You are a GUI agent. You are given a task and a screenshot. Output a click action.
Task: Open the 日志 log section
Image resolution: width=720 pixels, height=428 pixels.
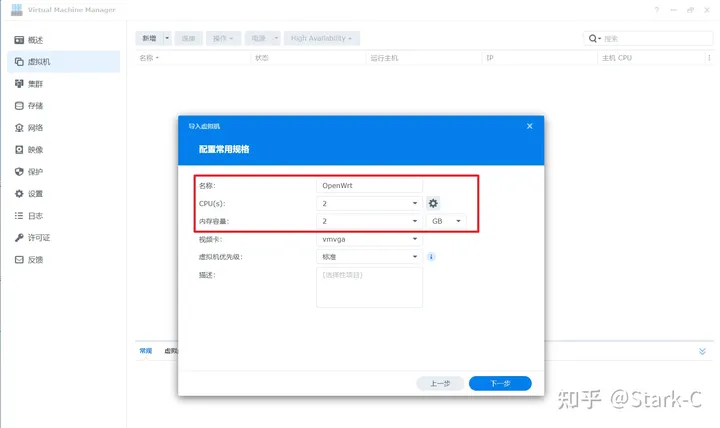point(63,215)
